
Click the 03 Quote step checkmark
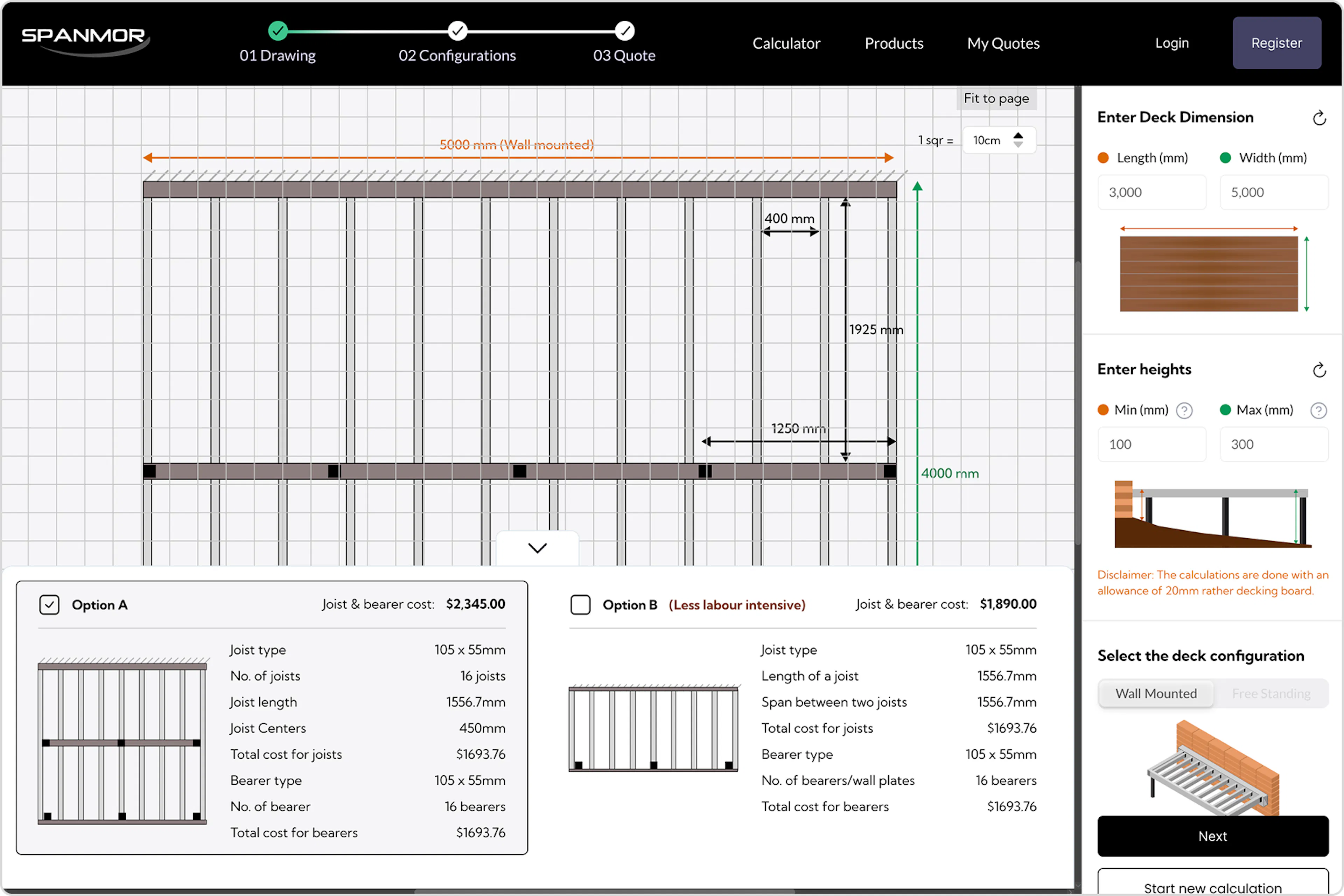tap(624, 31)
